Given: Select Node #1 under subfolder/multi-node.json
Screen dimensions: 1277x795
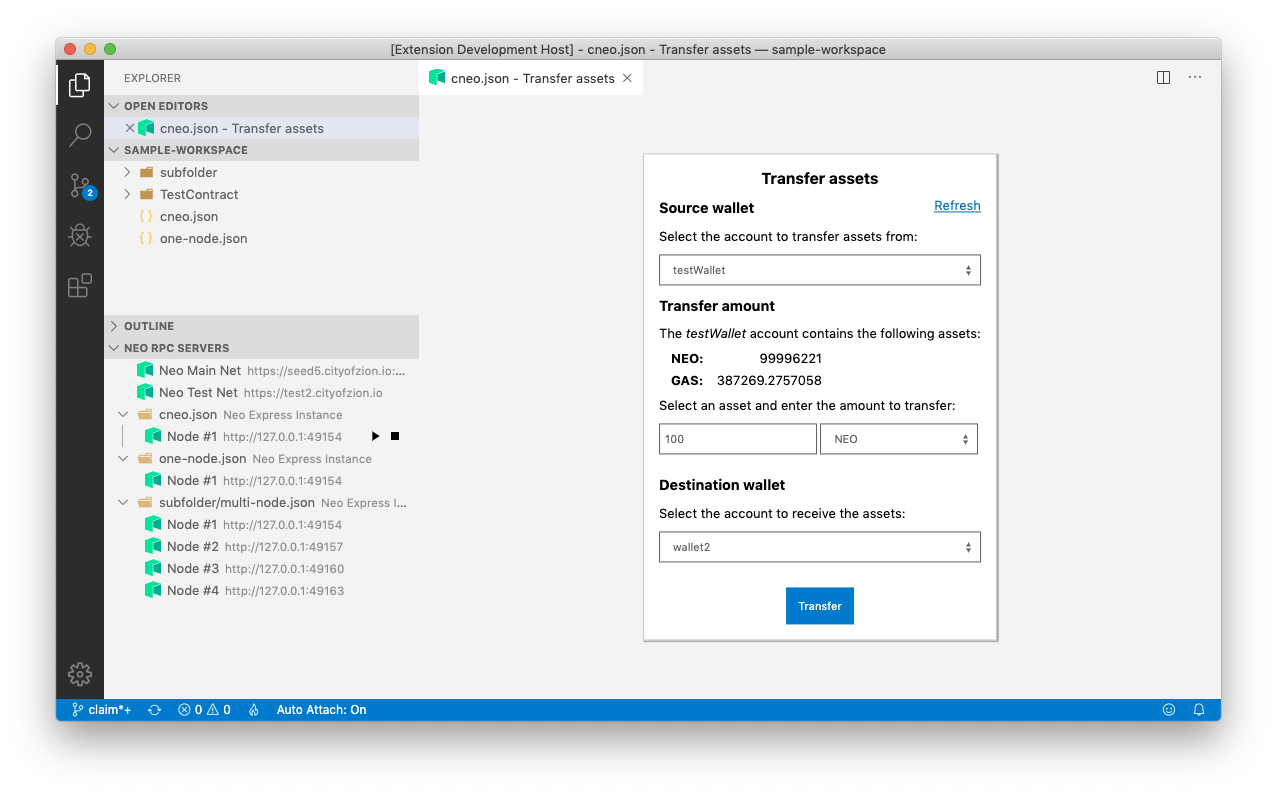Looking at the screenshot, I should coord(261,525).
